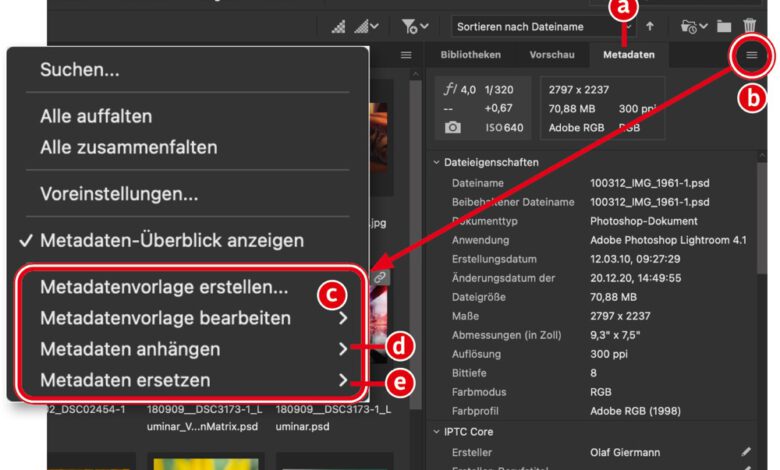Switch to the Bibliotheken tab
This screenshot has height=470, width=780.
pyautogui.click(x=471, y=55)
